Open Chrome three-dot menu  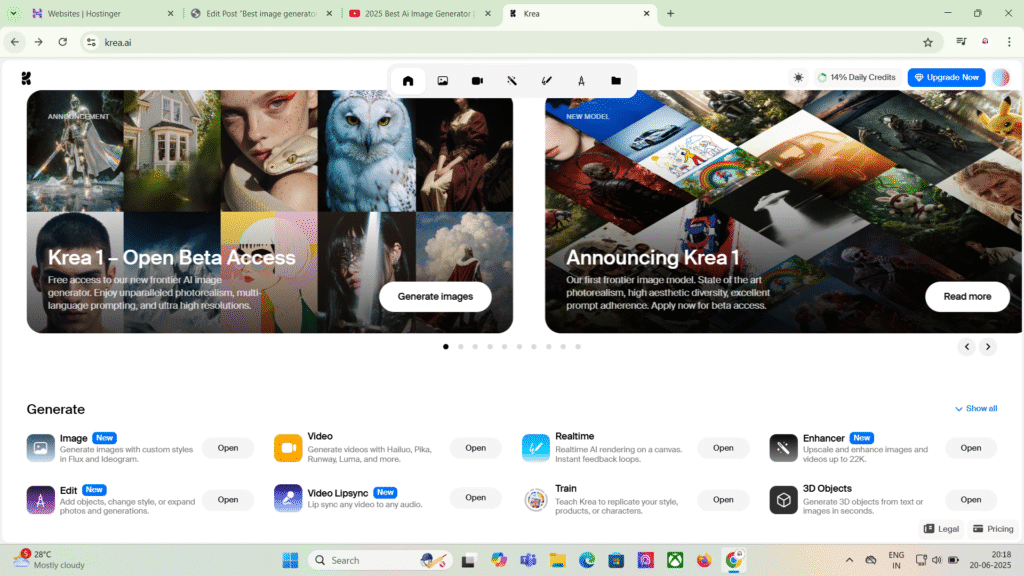(x=1009, y=42)
